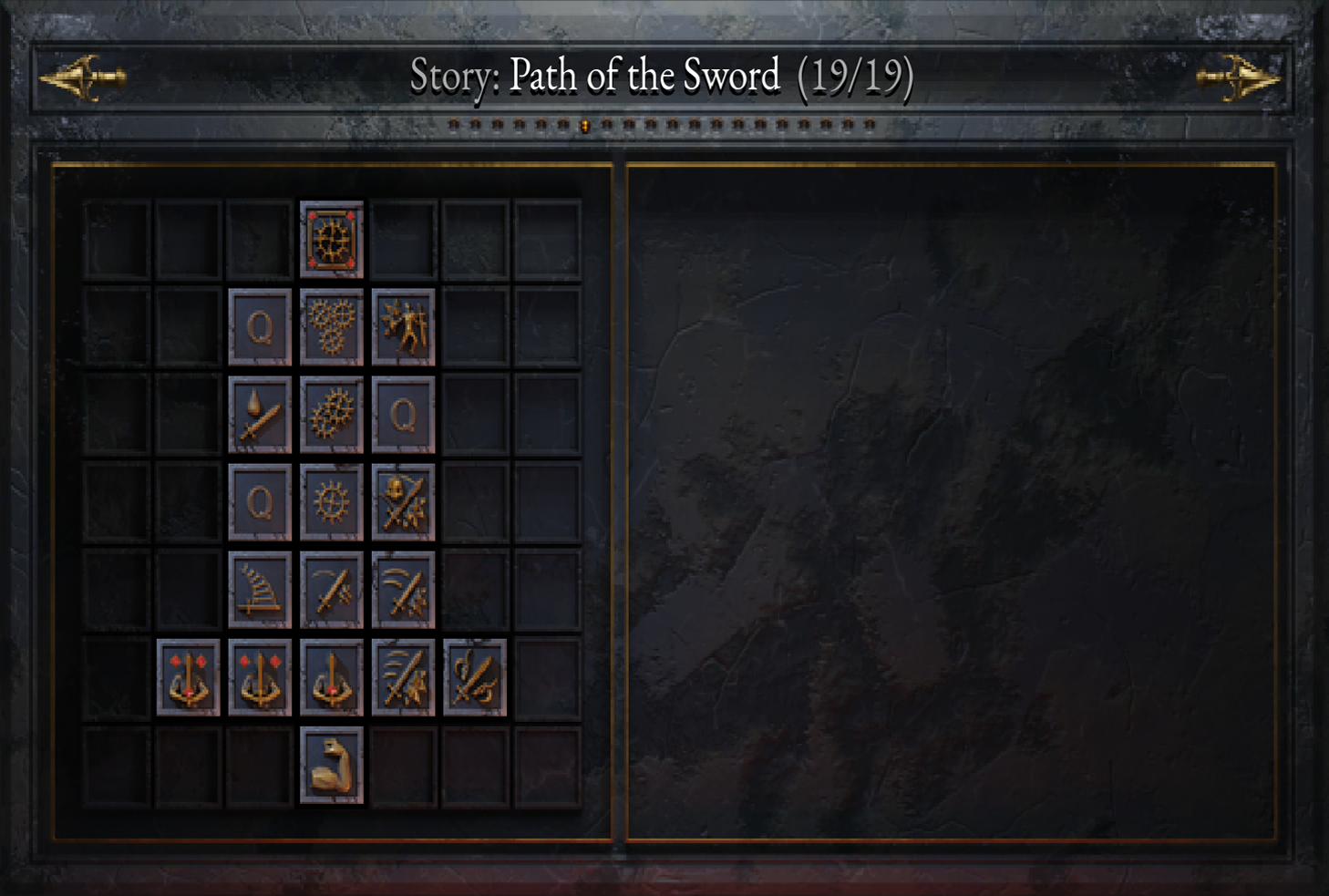Screen dimensions: 1329x896
Task: Select the three gears cluster node
Action: coord(332,327)
